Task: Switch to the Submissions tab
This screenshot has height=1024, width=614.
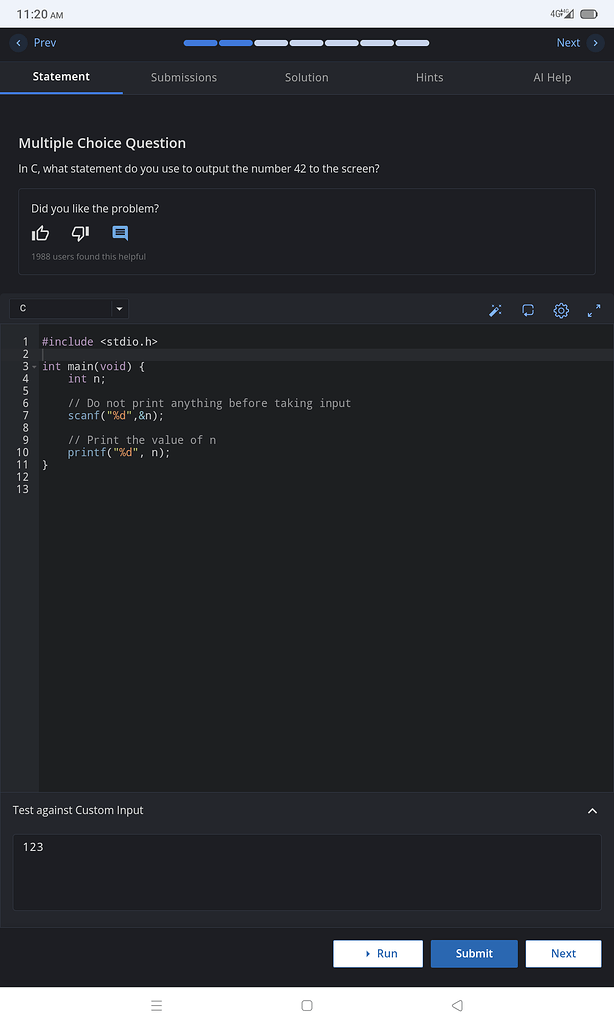Action: pyautogui.click(x=184, y=77)
